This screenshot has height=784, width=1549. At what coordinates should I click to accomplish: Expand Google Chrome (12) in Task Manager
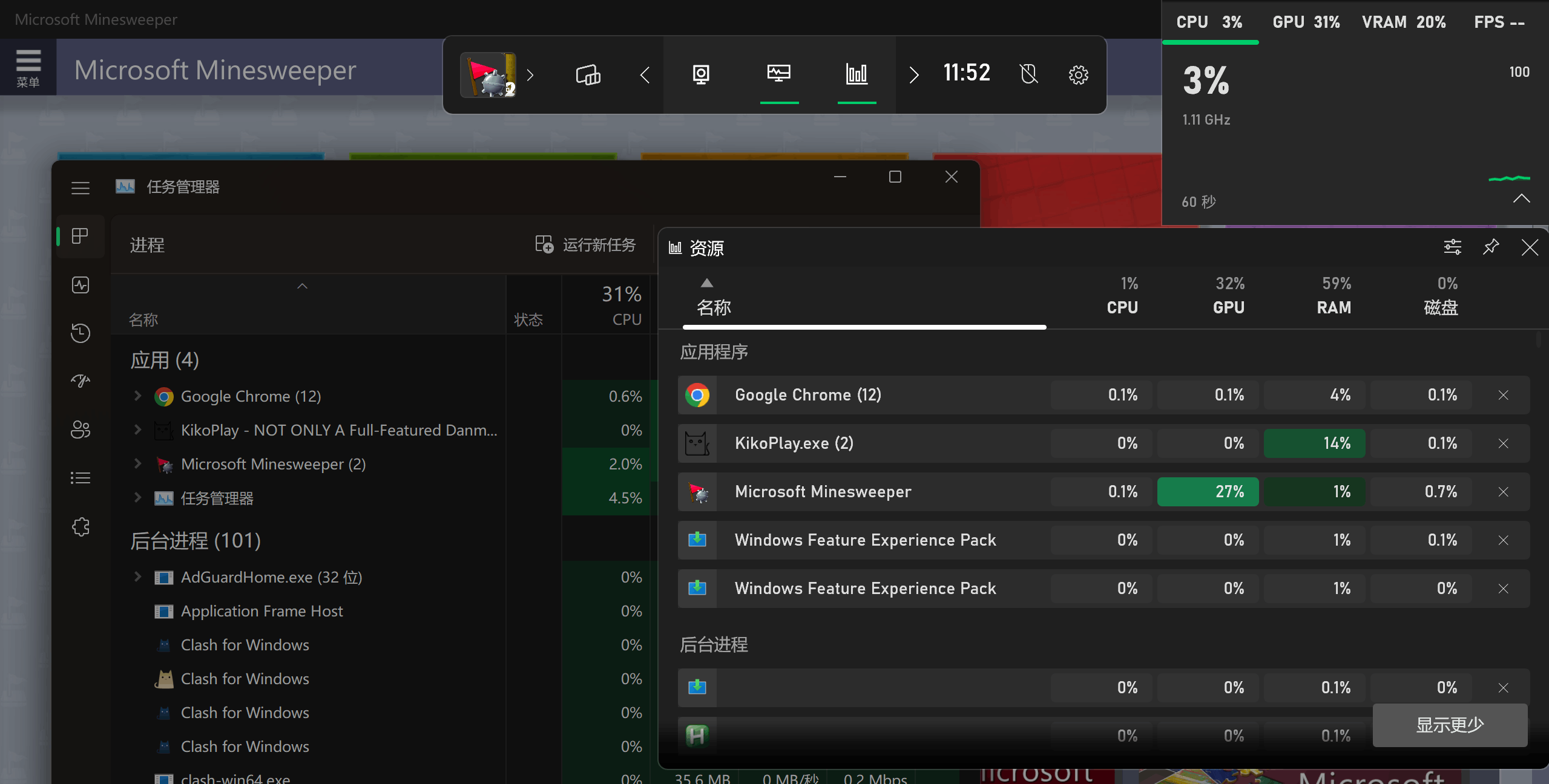138,396
